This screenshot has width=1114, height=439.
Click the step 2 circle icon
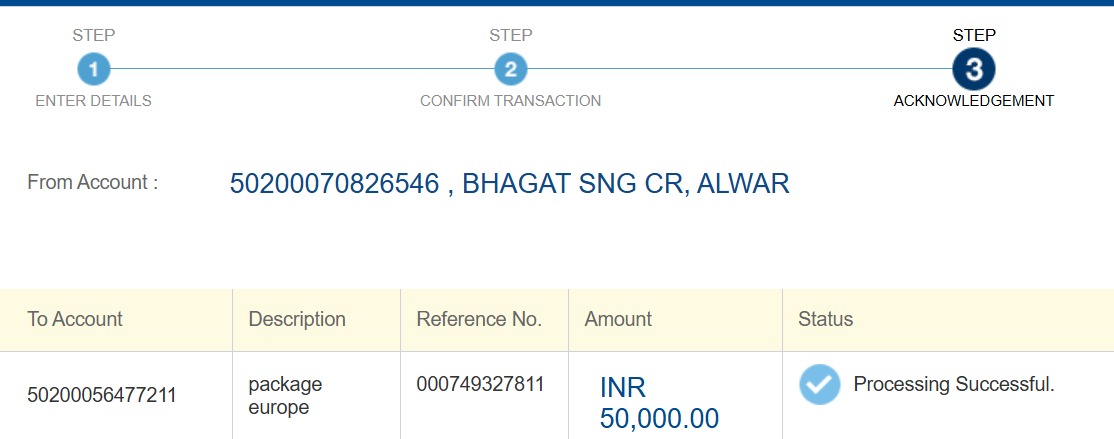click(x=510, y=69)
